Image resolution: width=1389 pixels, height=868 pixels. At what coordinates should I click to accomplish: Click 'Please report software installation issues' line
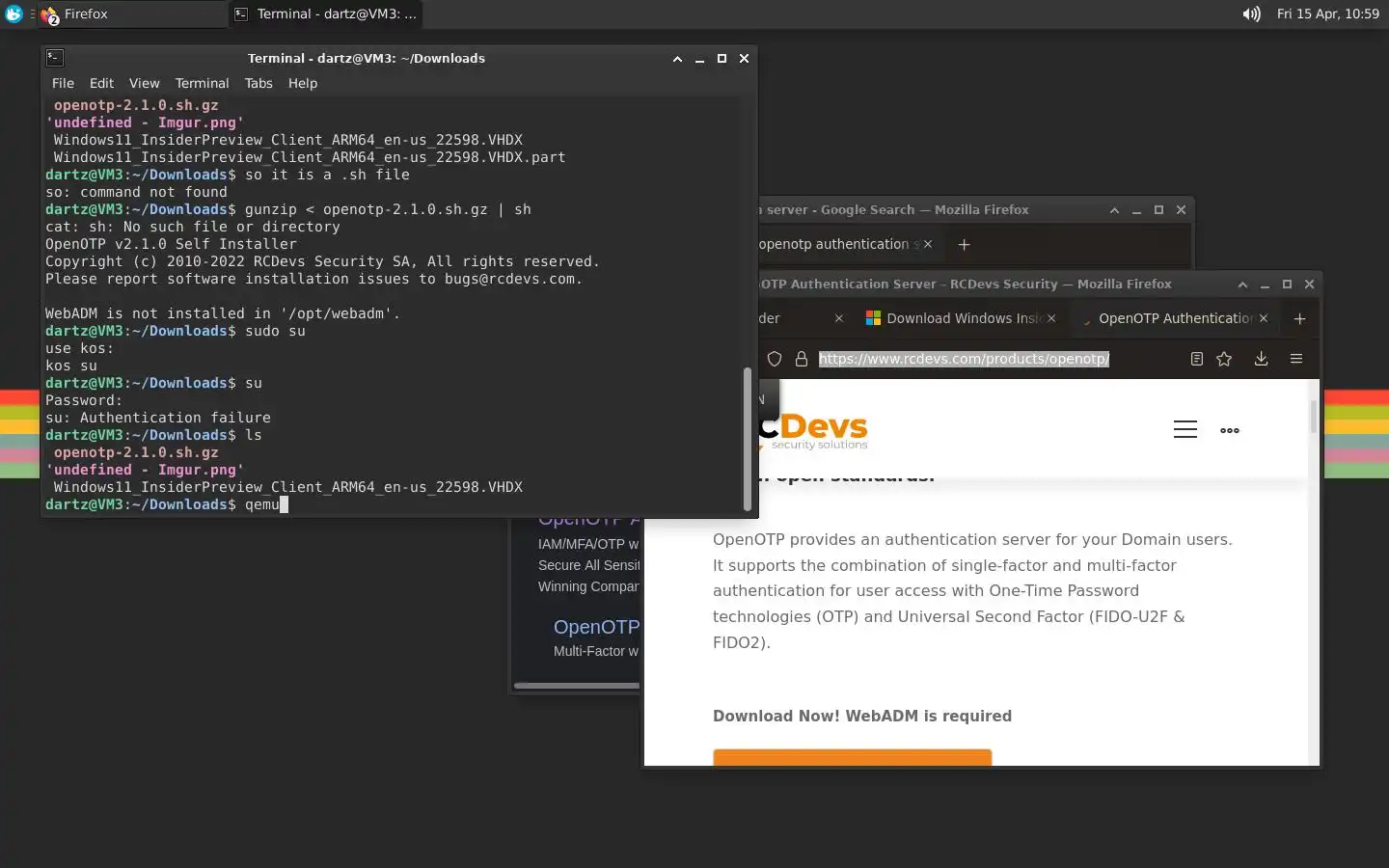(x=313, y=279)
